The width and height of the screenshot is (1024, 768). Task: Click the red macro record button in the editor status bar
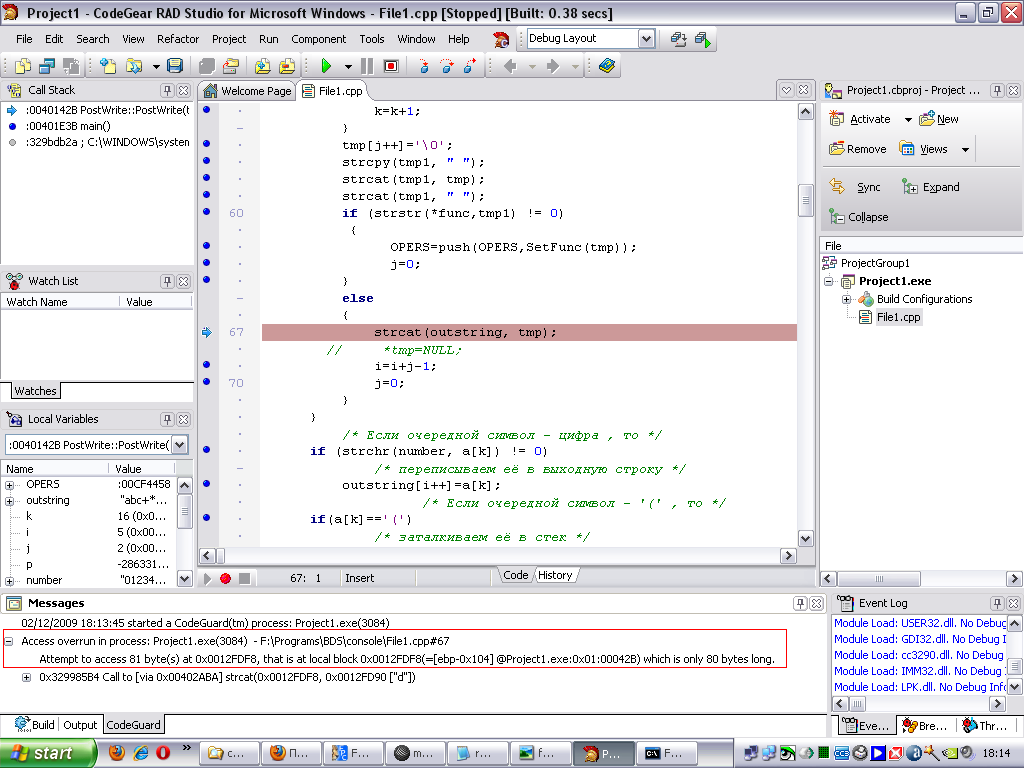pyautogui.click(x=226, y=578)
